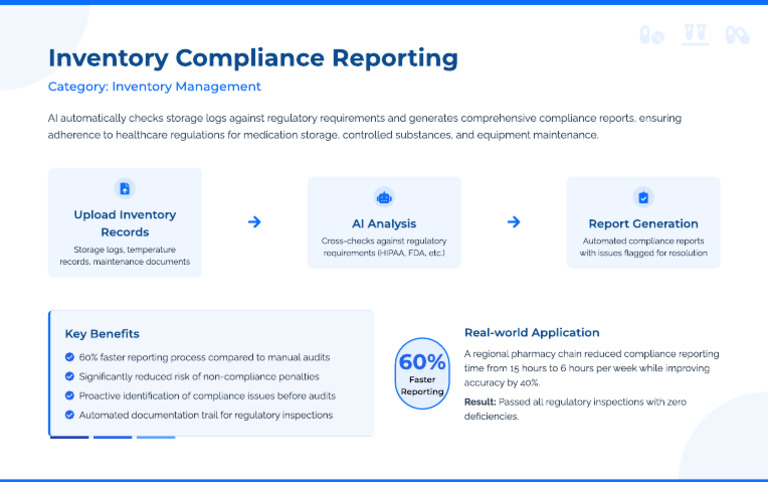Click the checkmark beside Proactive identification of compliance issues
This screenshot has height=482, width=768.
click(x=70, y=395)
